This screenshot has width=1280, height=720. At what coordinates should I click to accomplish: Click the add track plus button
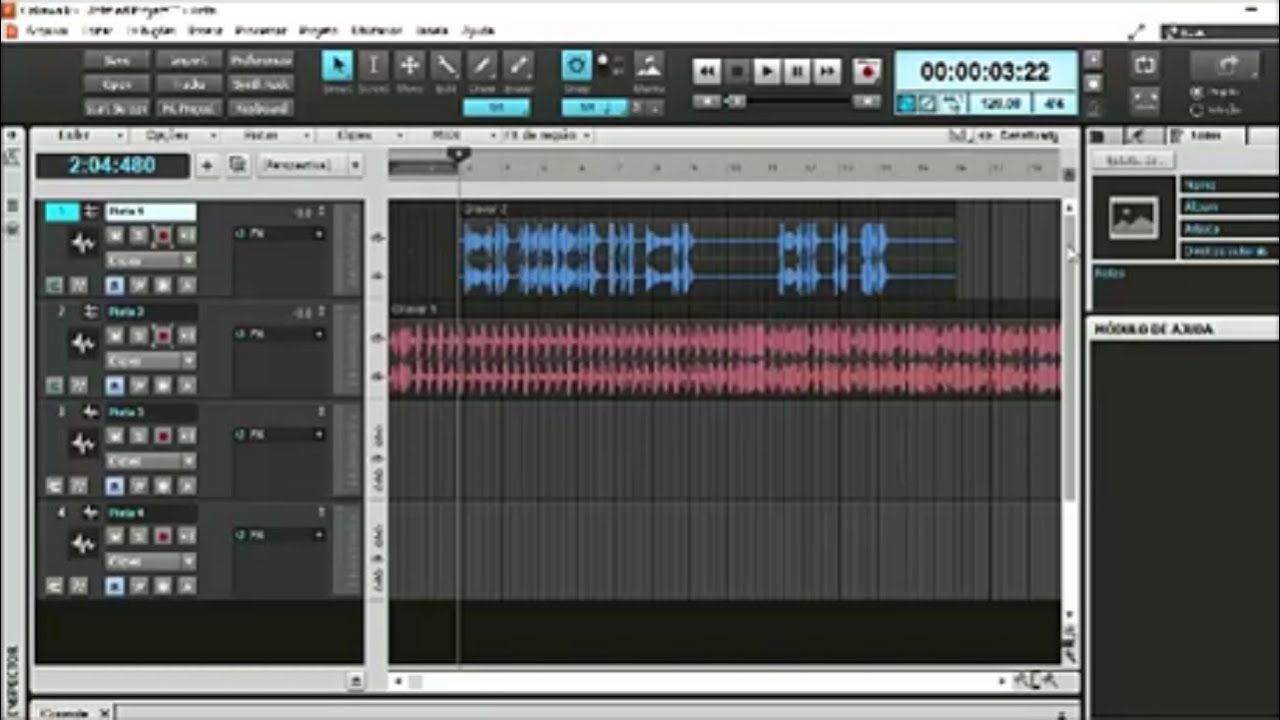coord(207,165)
